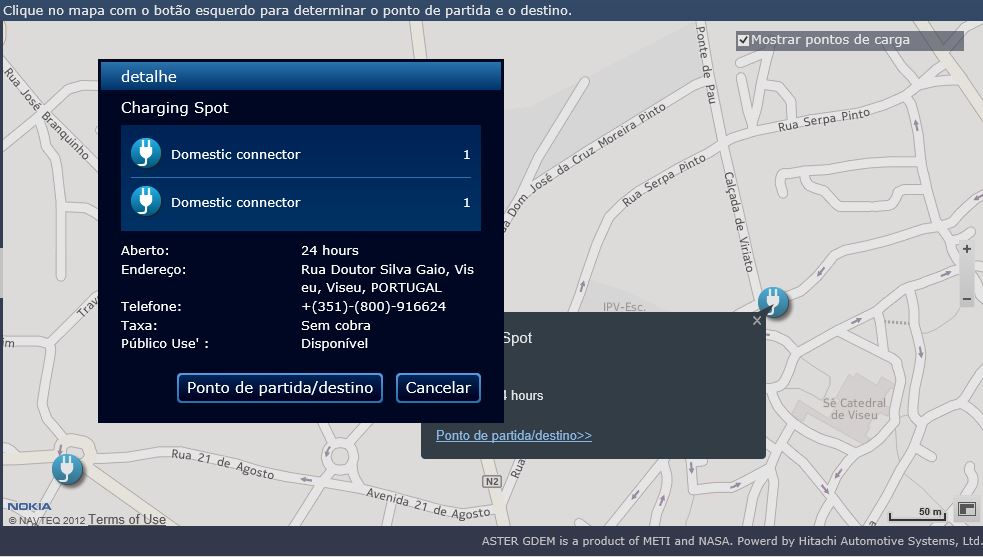The height and width of the screenshot is (557, 983).
Task: Click the N2 road sign on map
Action: 491,482
